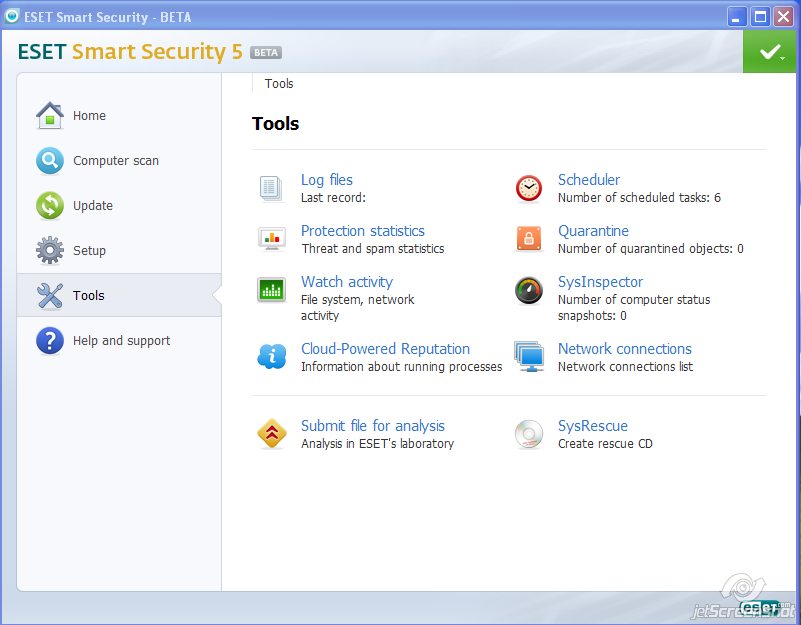The width and height of the screenshot is (801, 625).
Task: Click the Tools breadcrumb at top
Action: coord(279,83)
